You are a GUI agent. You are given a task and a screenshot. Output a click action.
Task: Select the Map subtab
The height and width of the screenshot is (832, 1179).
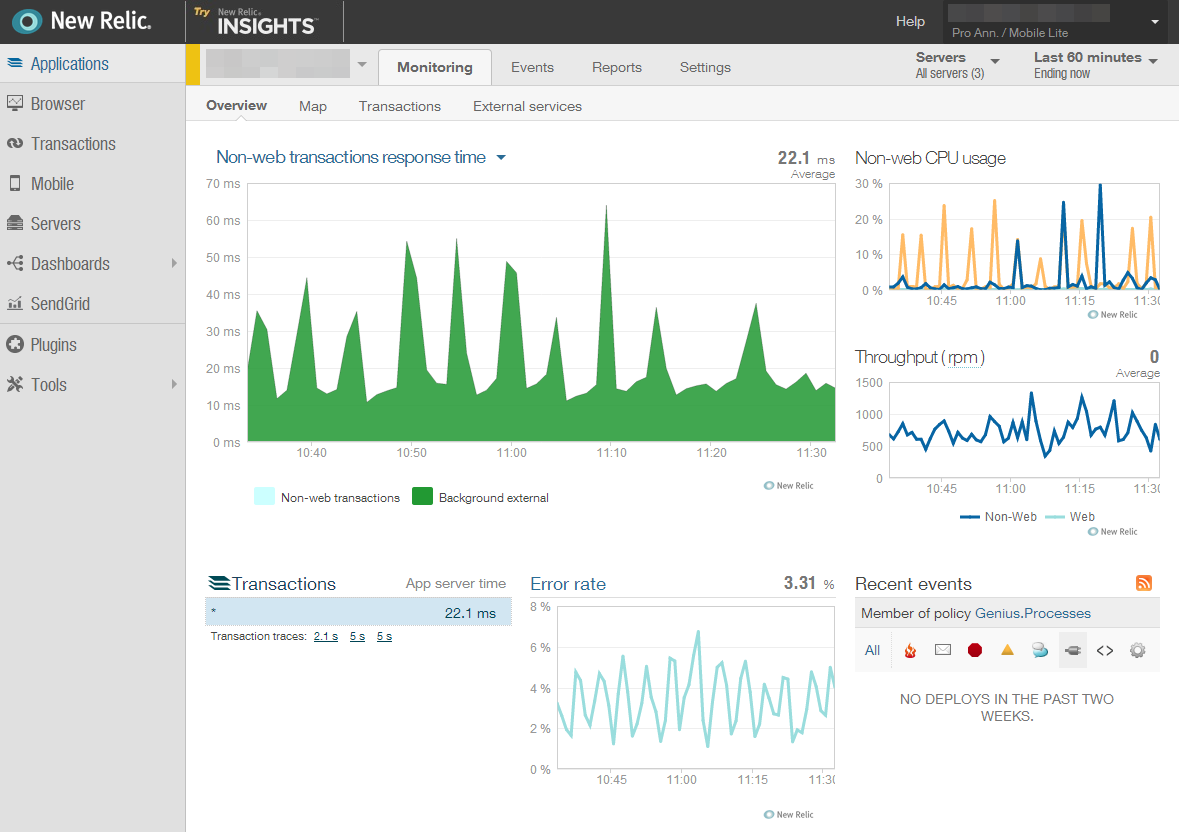click(313, 106)
